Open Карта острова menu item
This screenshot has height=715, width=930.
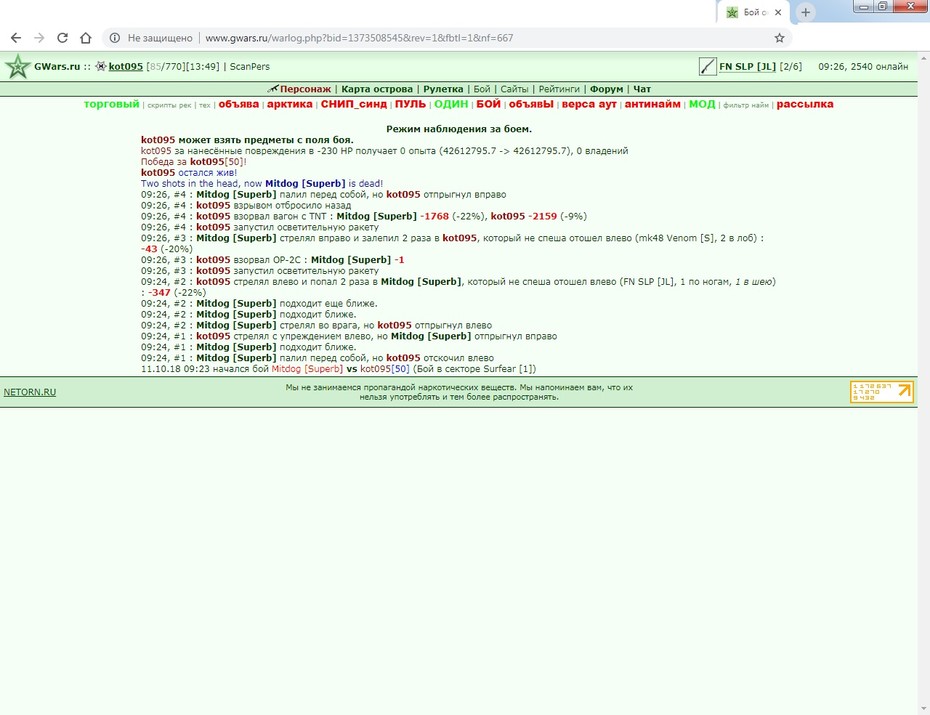pos(377,89)
